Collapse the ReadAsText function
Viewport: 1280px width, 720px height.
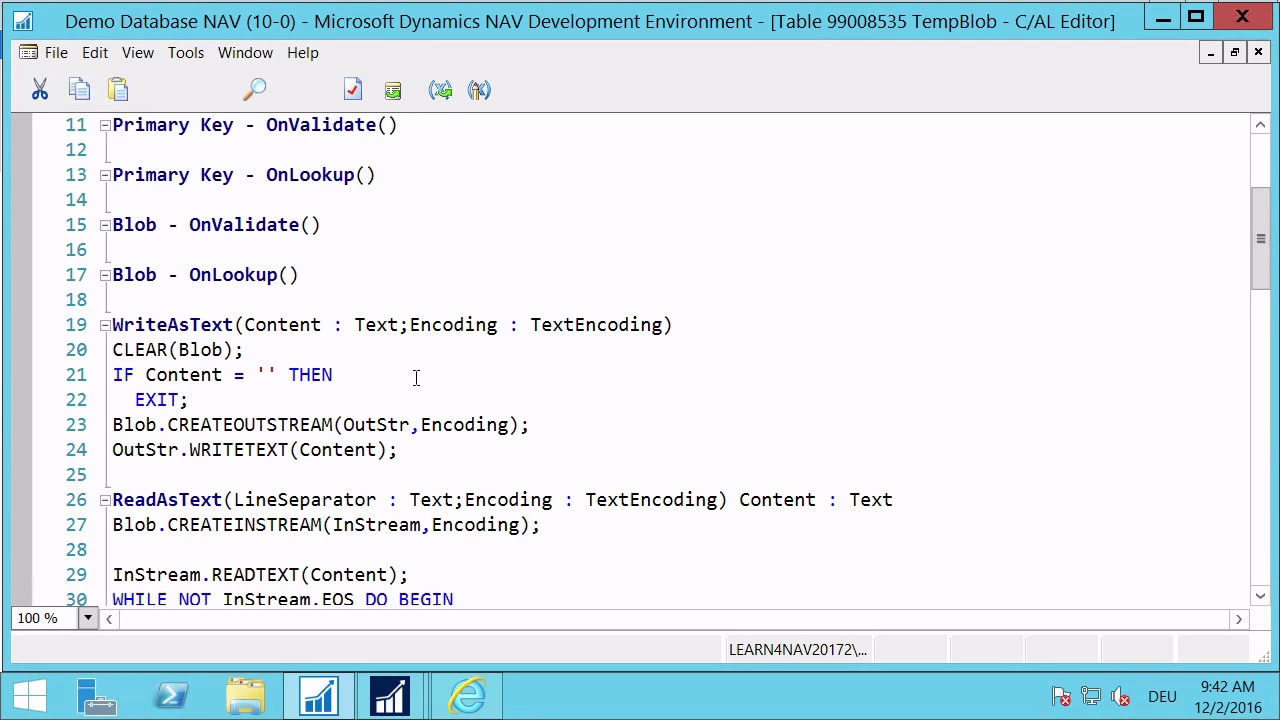coord(105,500)
